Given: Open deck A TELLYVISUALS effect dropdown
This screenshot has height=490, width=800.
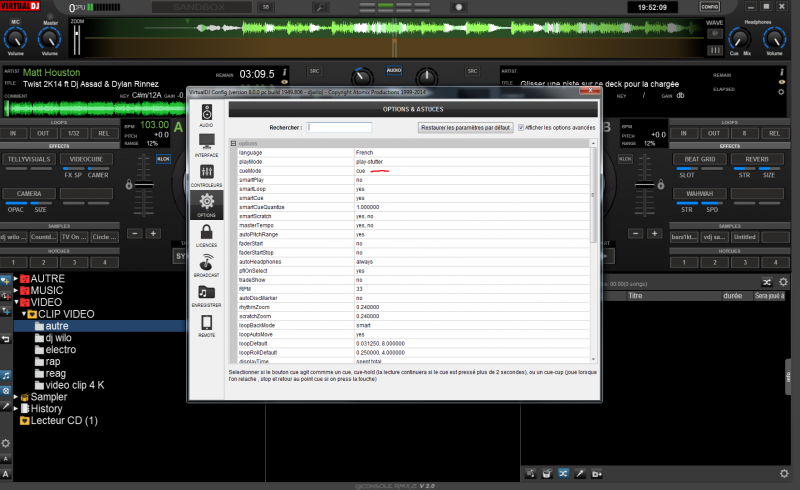Looking at the screenshot, I should (x=29, y=159).
